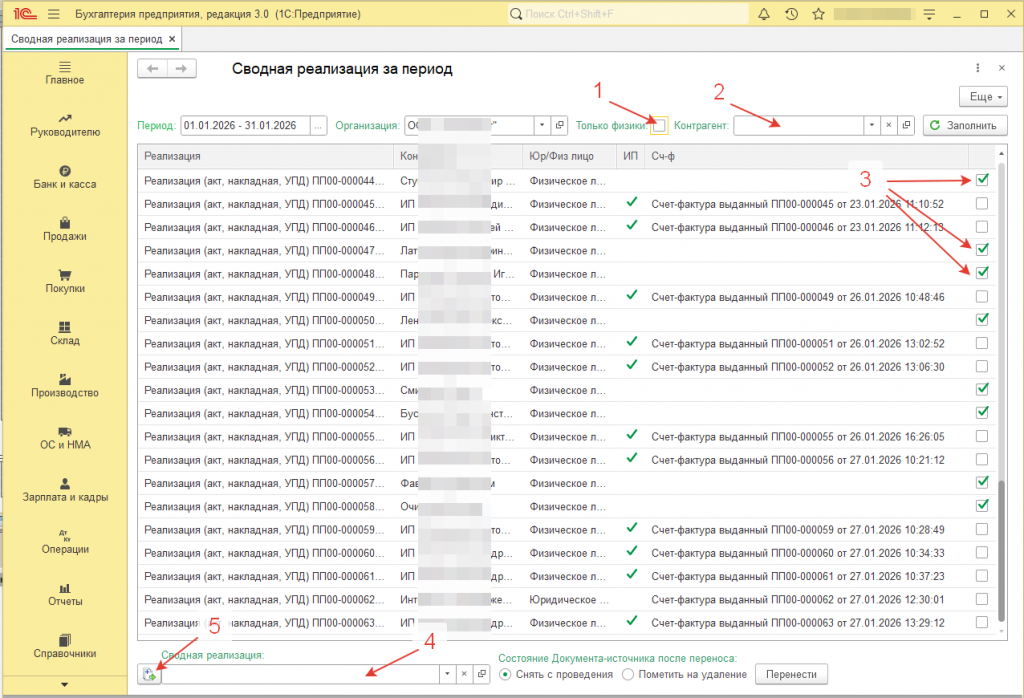
Task: Sort by ИП column header
Action: click(630, 156)
